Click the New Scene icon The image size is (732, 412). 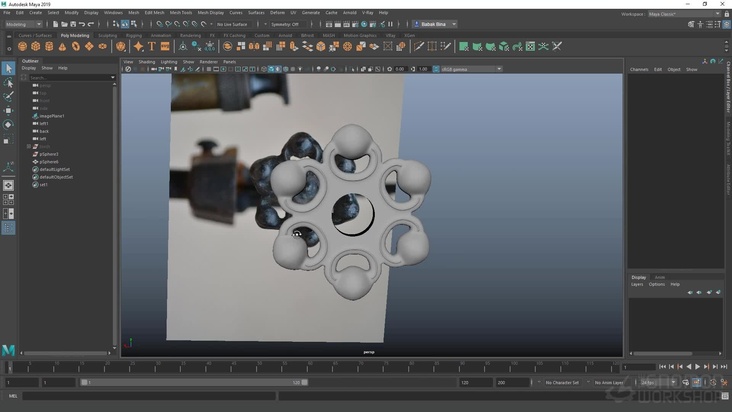(56, 24)
